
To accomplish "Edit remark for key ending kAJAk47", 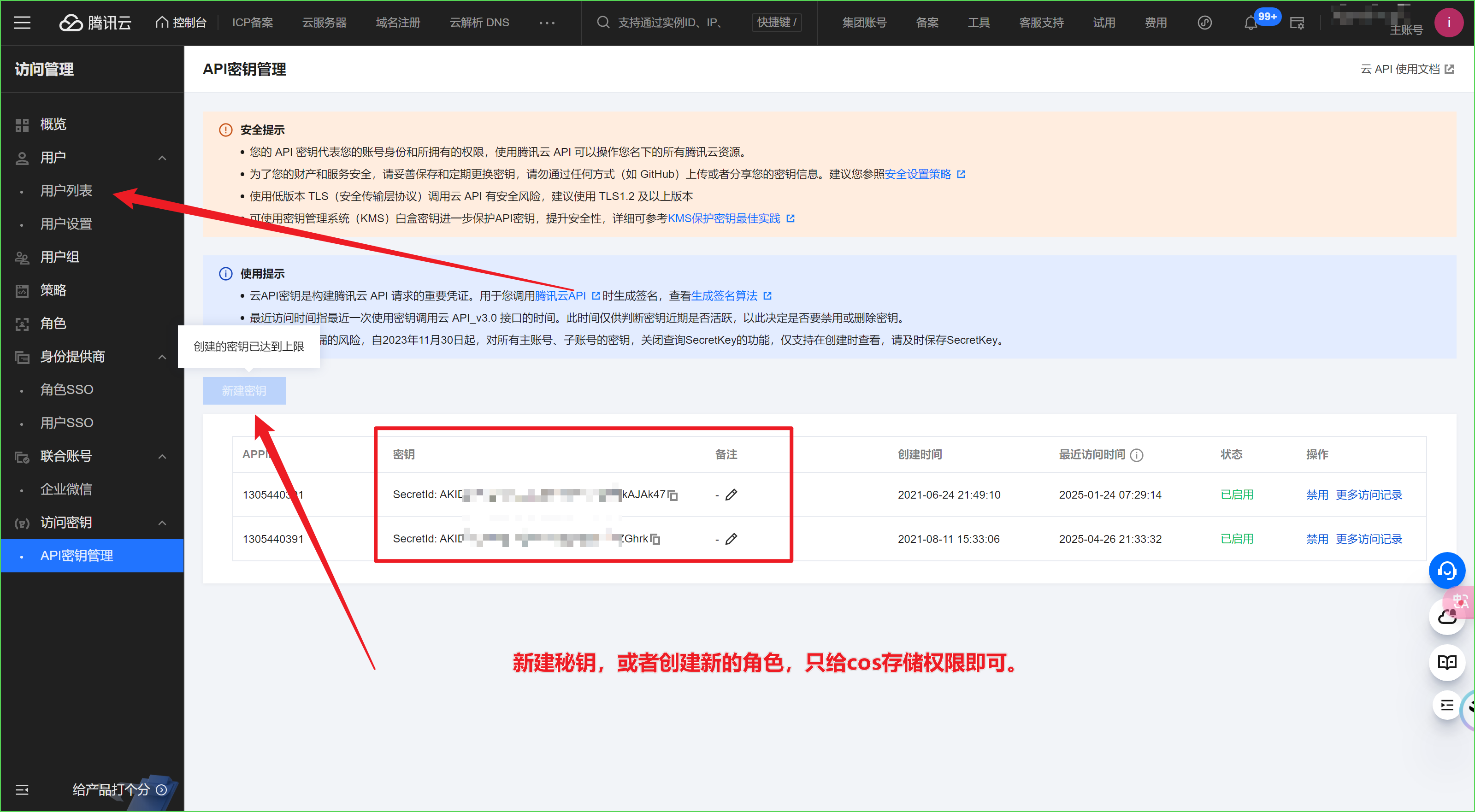I will click(x=731, y=495).
